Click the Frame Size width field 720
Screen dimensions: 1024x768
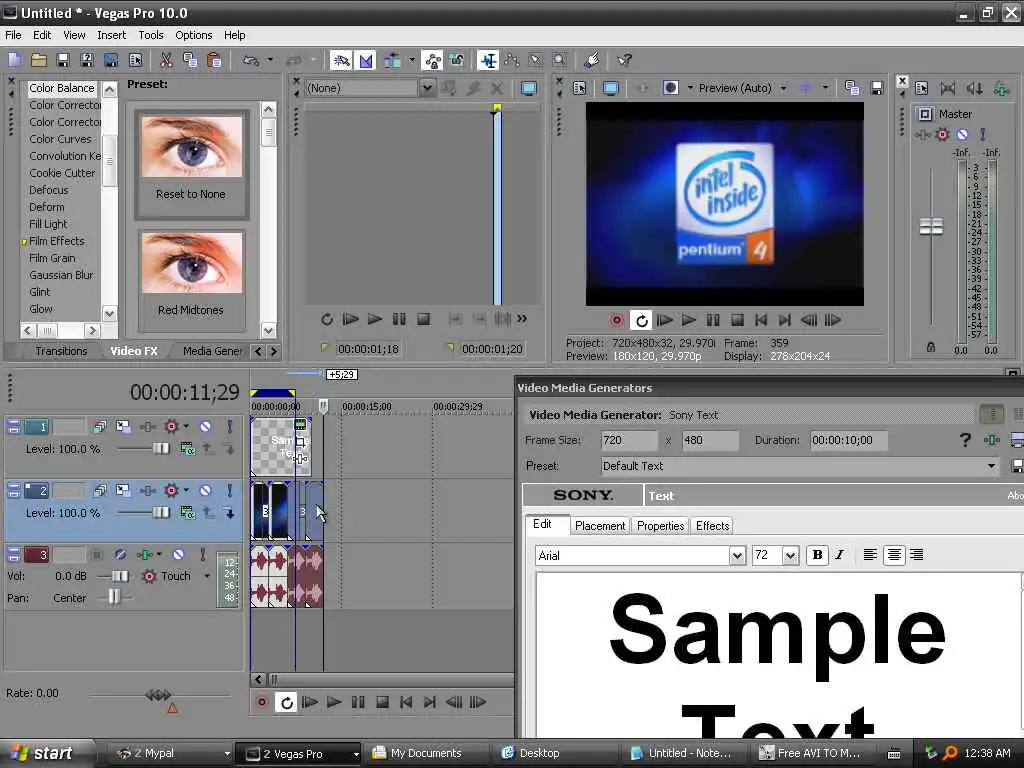628,440
